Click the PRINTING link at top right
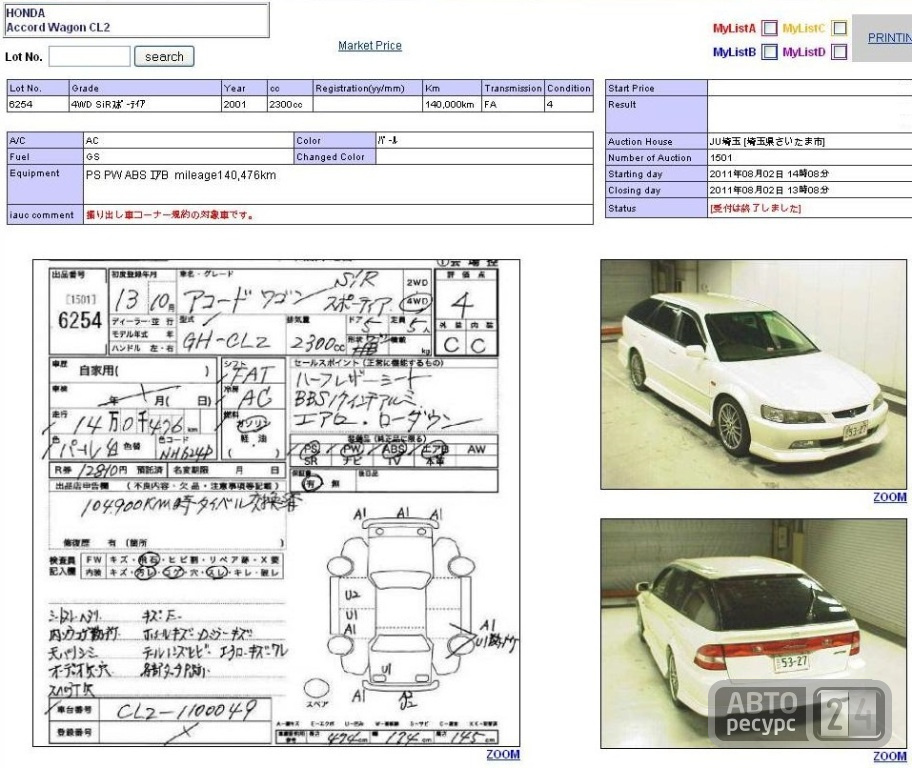This screenshot has height=768, width=912. pos(889,38)
